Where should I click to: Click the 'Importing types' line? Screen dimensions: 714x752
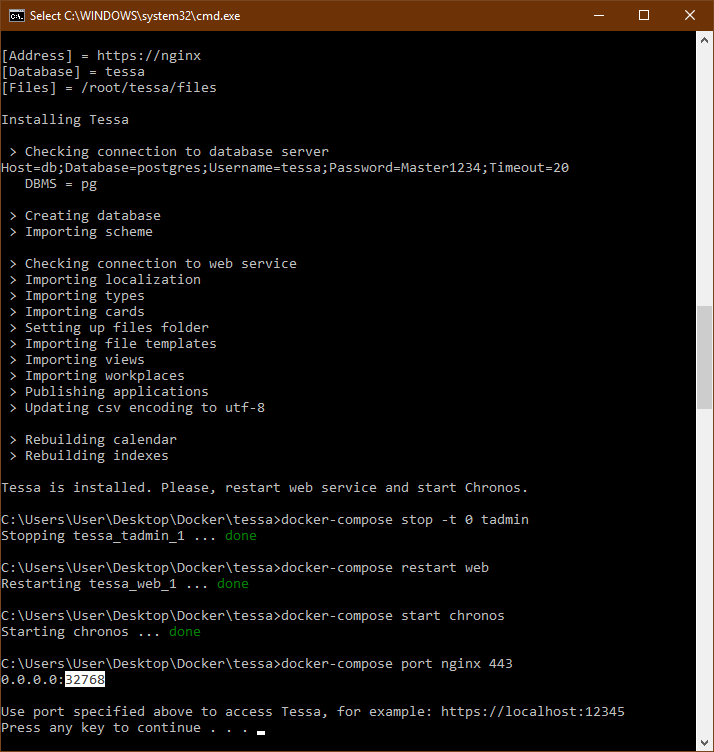tap(77, 295)
